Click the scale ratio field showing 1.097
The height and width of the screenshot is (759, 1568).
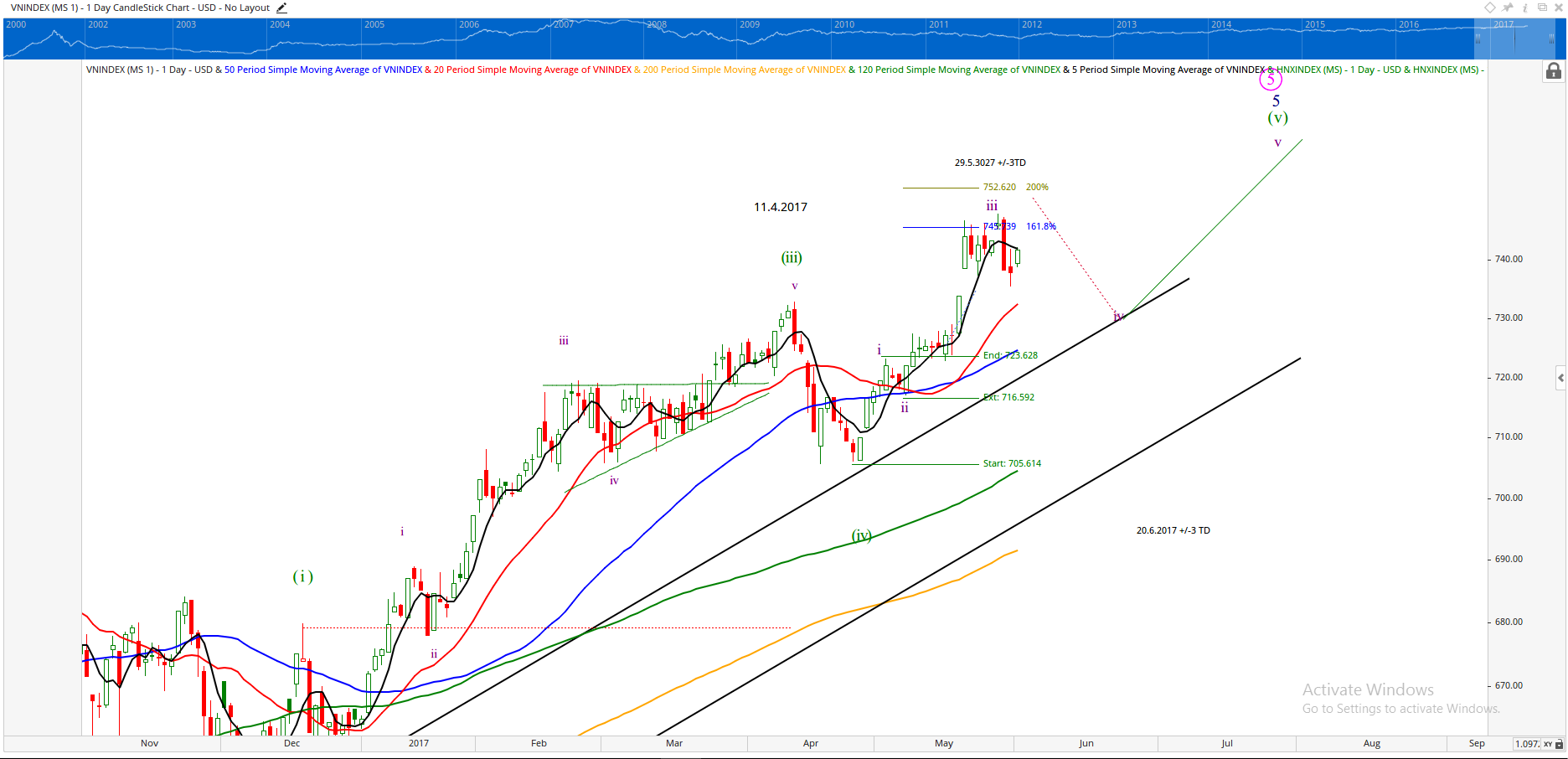coord(1527,744)
